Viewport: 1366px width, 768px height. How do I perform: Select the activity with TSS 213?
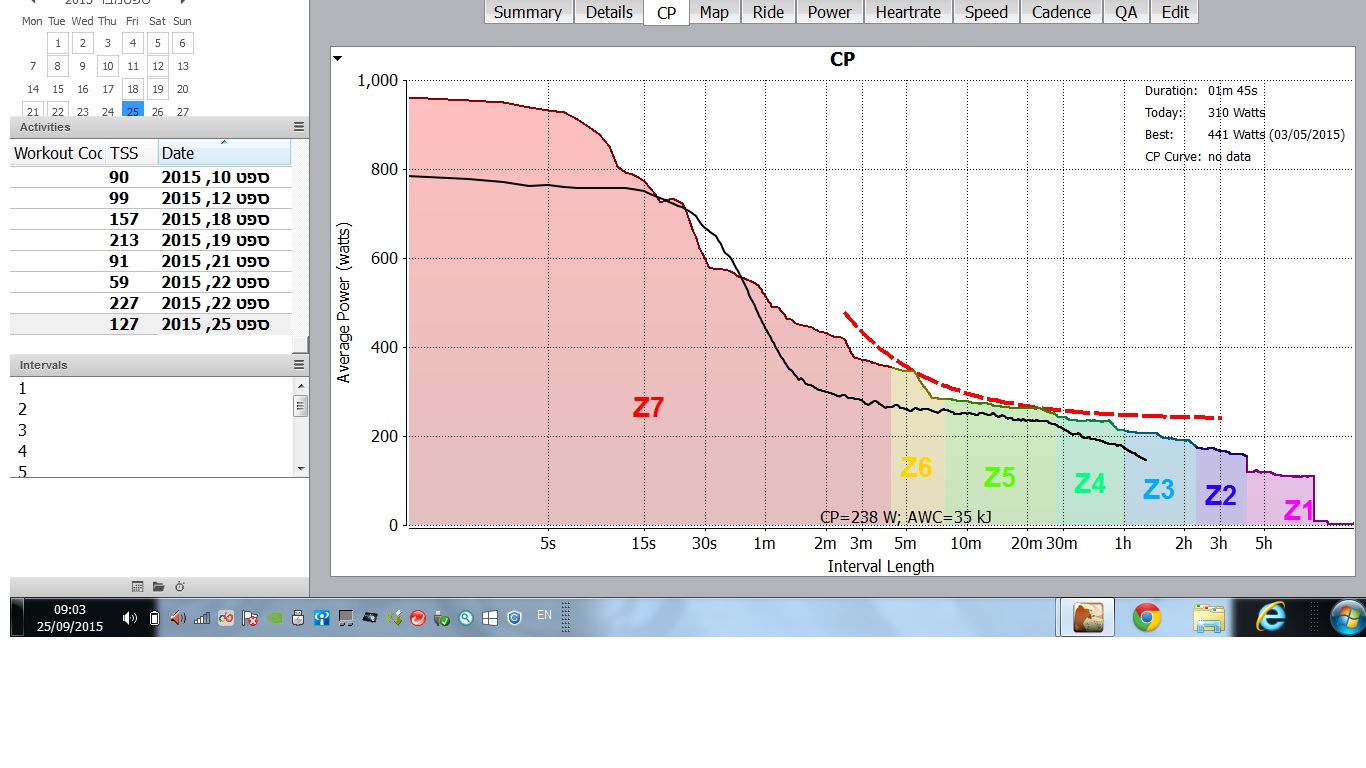coord(150,240)
